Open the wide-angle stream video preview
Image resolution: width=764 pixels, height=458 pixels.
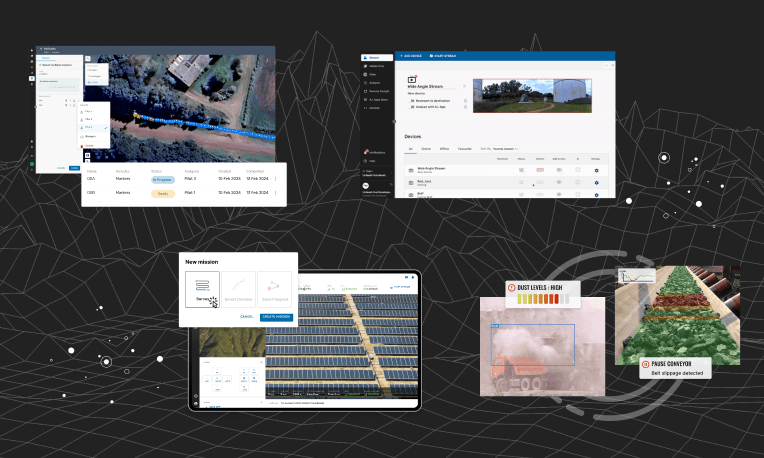(532, 95)
